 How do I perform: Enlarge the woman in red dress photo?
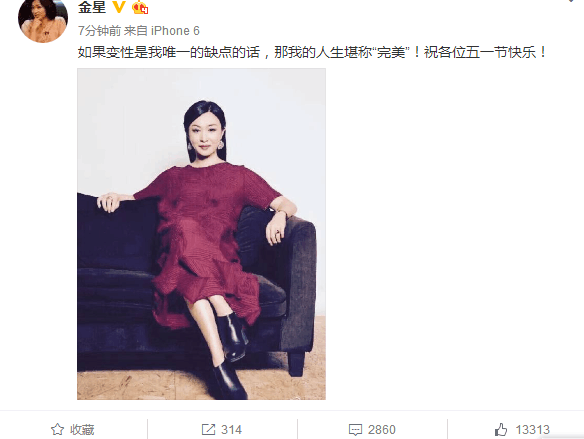(x=201, y=234)
